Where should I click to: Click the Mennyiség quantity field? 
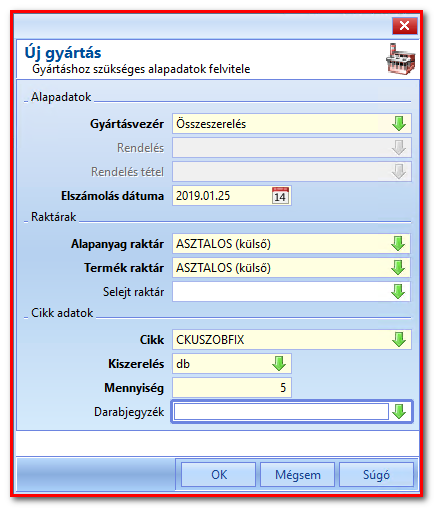[x=232, y=387]
